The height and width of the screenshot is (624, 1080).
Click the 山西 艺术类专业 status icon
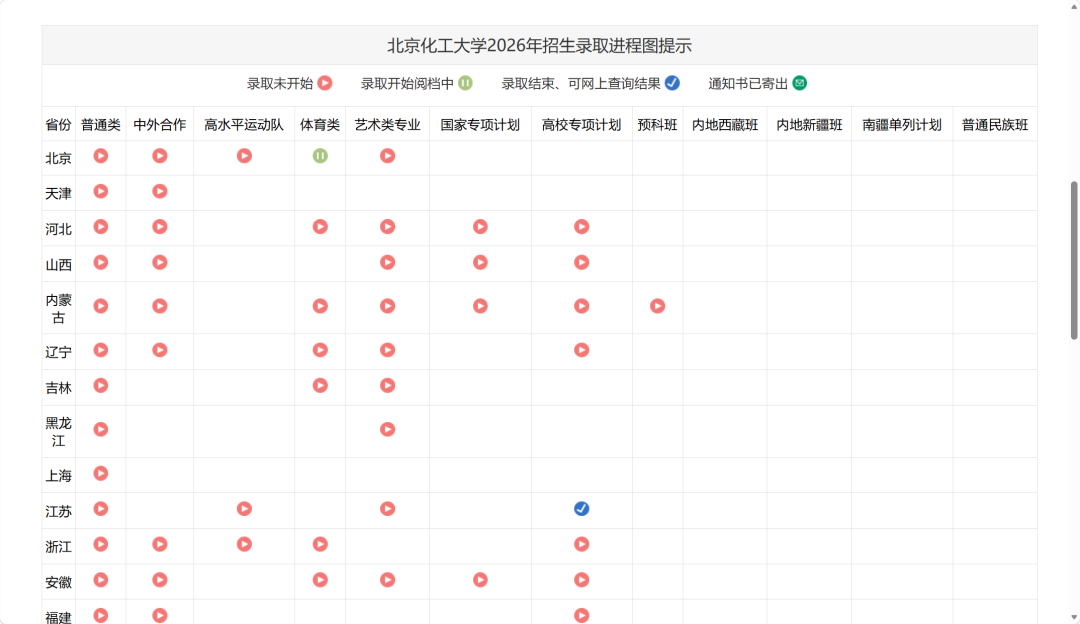coord(387,262)
